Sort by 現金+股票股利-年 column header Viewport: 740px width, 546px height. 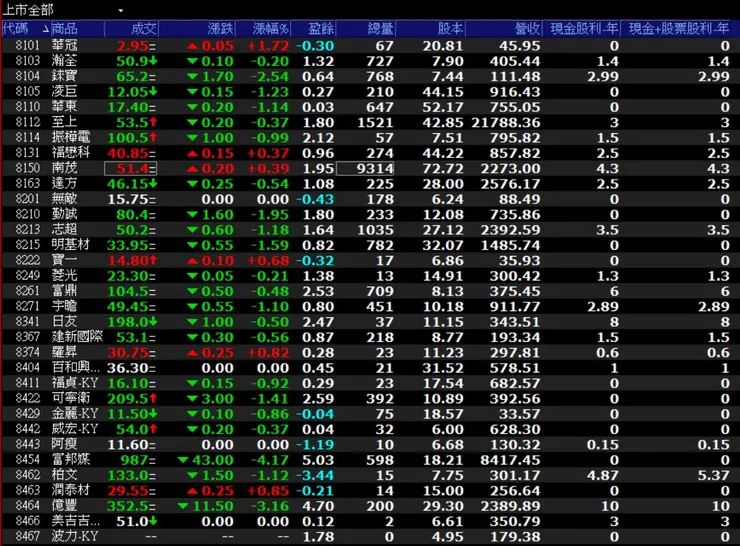click(677, 29)
